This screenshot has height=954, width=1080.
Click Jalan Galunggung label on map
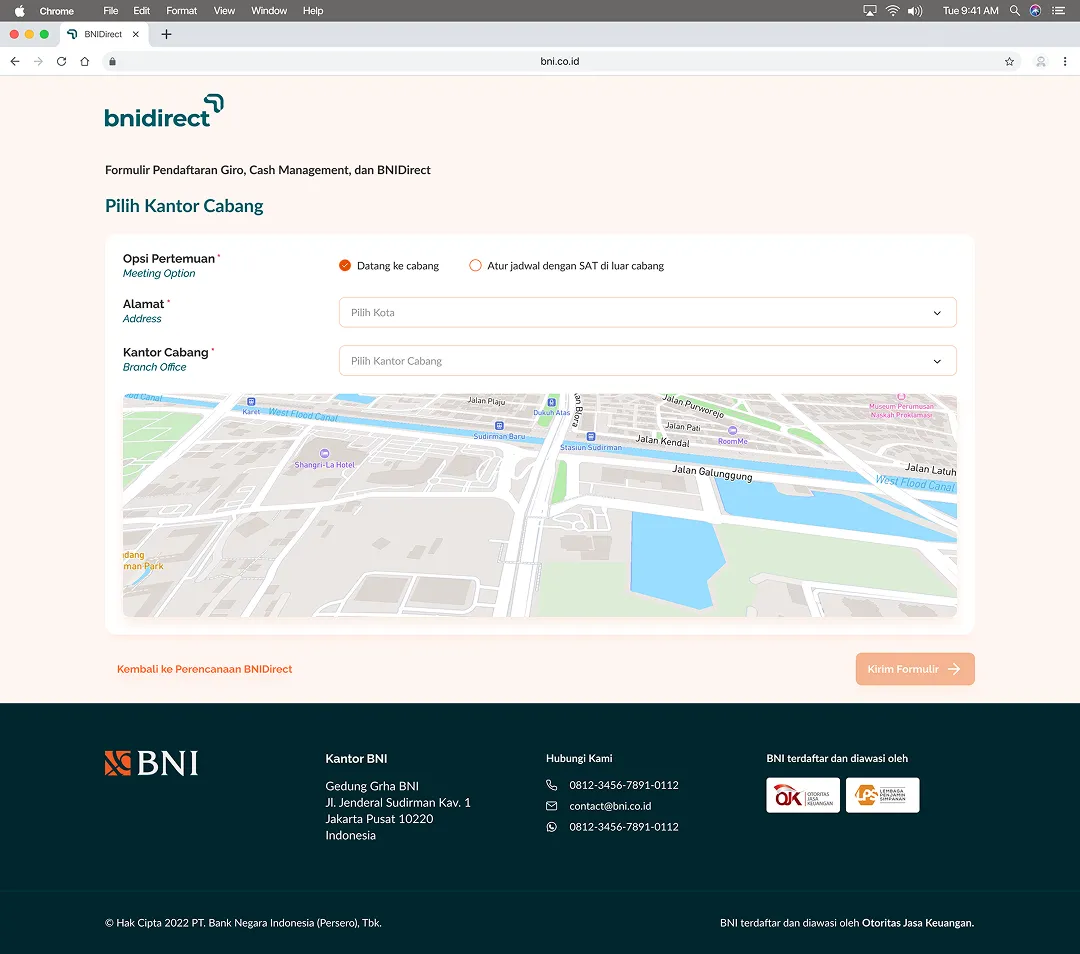tap(712, 473)
